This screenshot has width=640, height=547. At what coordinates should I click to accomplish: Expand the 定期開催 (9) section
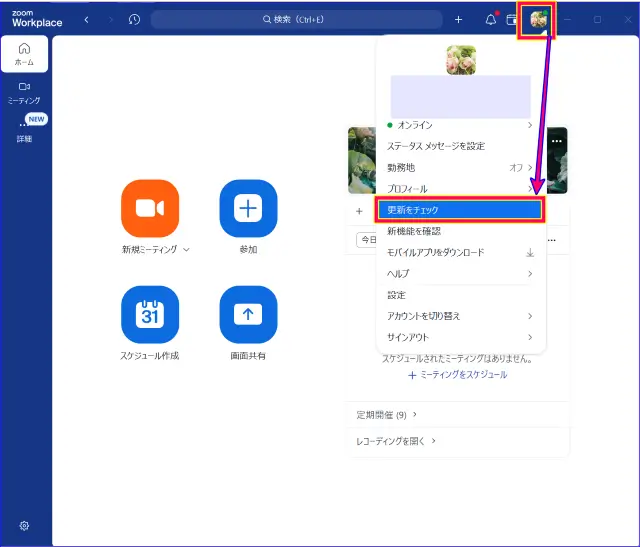(x=386, y=414)
